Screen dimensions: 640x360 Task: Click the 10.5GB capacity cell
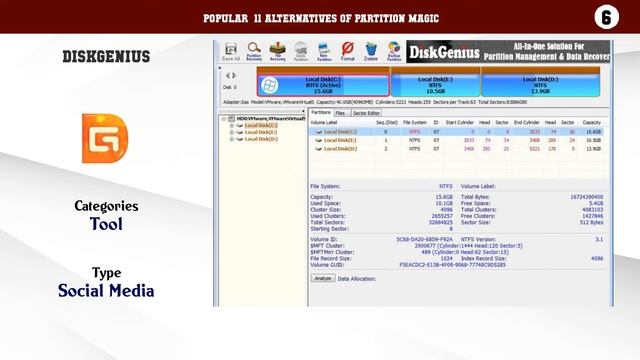point(593,140)
